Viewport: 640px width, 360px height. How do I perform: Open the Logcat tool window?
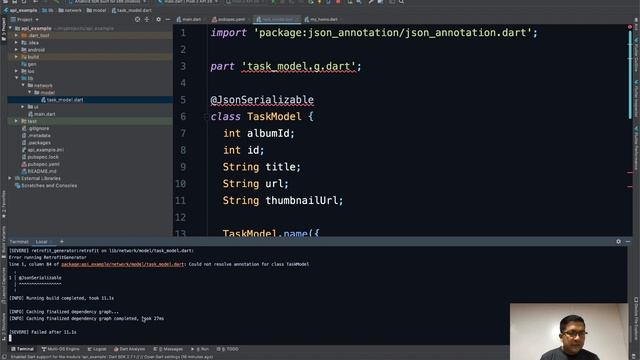97,349
